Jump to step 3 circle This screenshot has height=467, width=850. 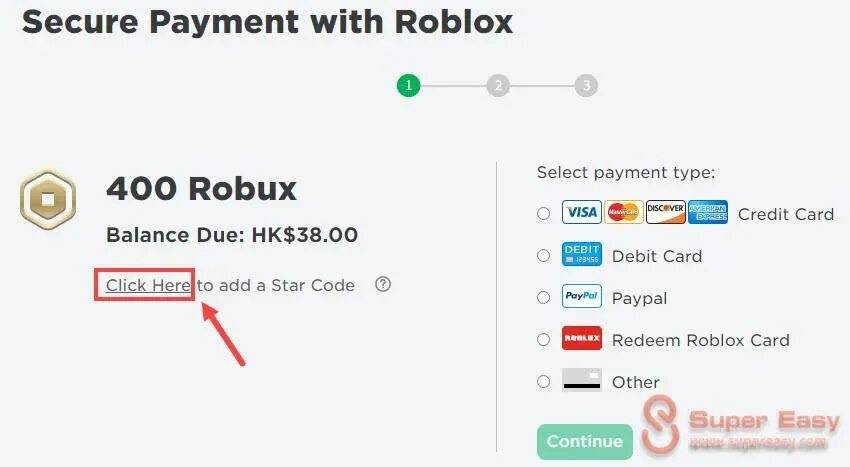(587, 85)
